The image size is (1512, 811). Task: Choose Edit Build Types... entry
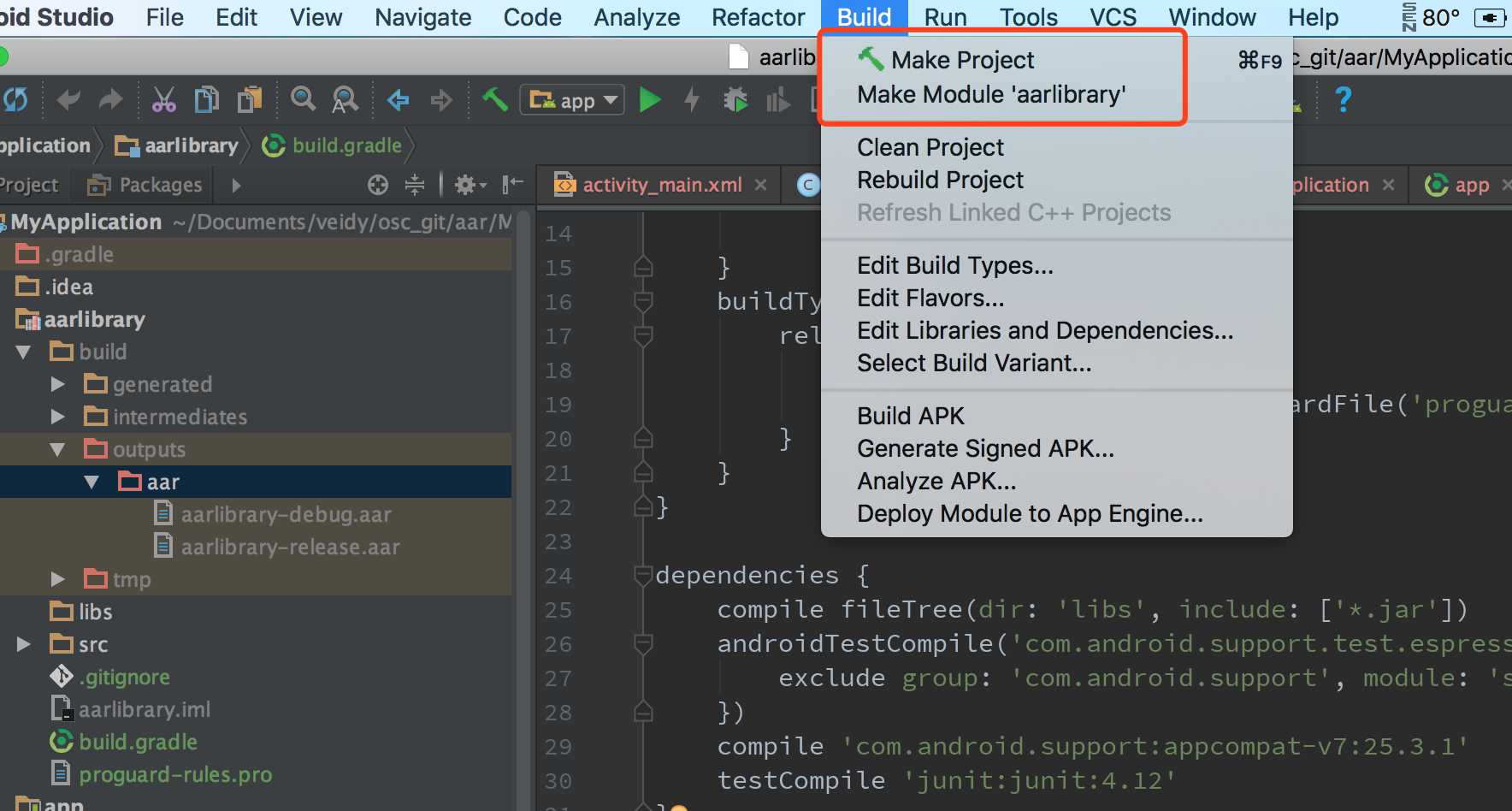tap(1057, 265)
